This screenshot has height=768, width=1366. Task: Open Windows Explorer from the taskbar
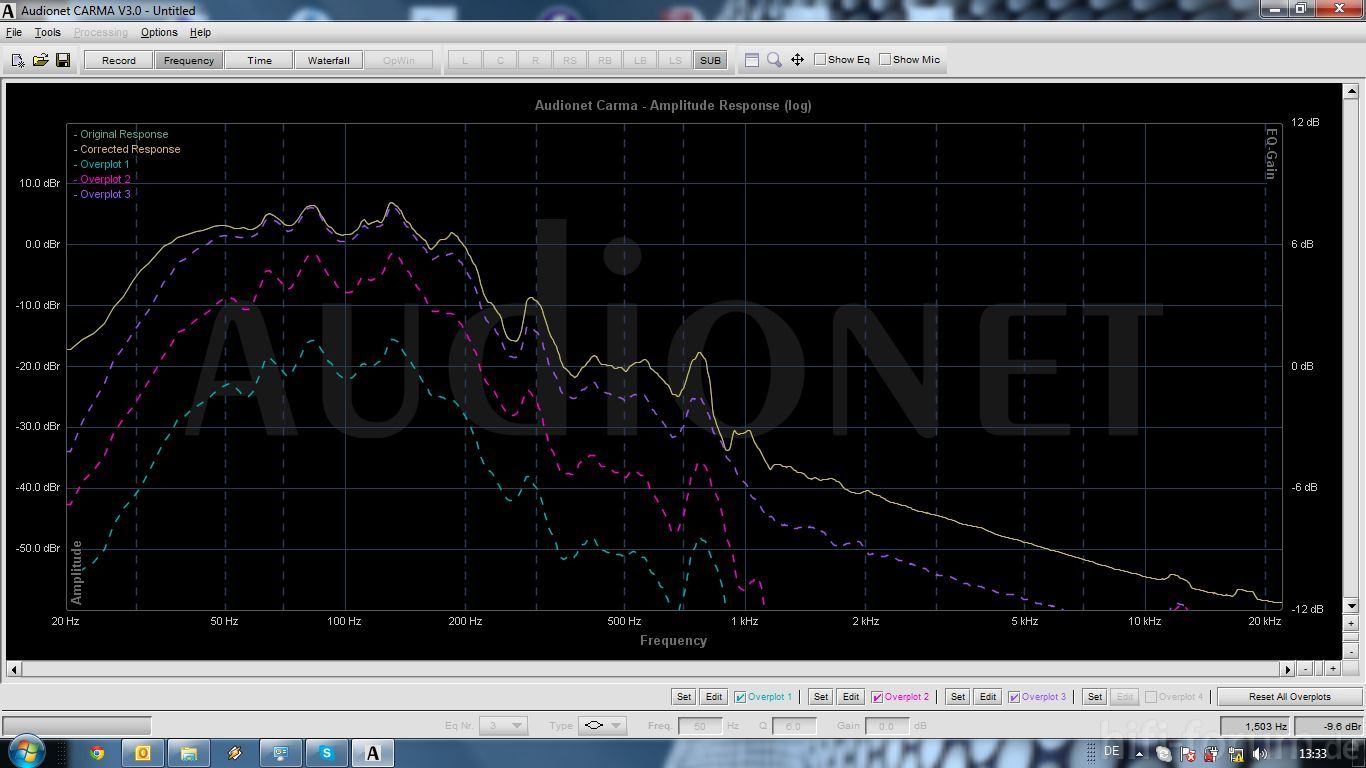click(x=188, y=753)
